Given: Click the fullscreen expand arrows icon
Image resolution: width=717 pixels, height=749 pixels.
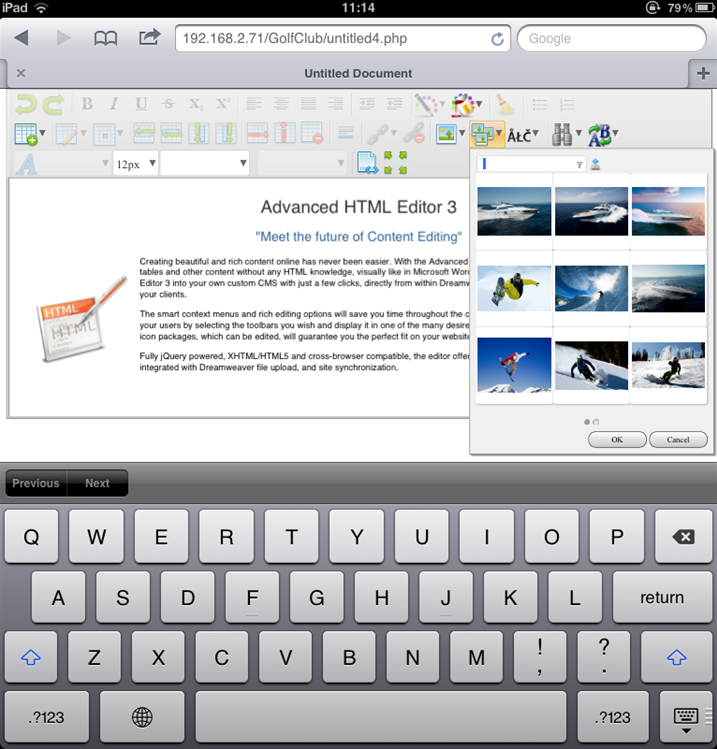Looking at the screenshot, I should [x=396, y=162].
